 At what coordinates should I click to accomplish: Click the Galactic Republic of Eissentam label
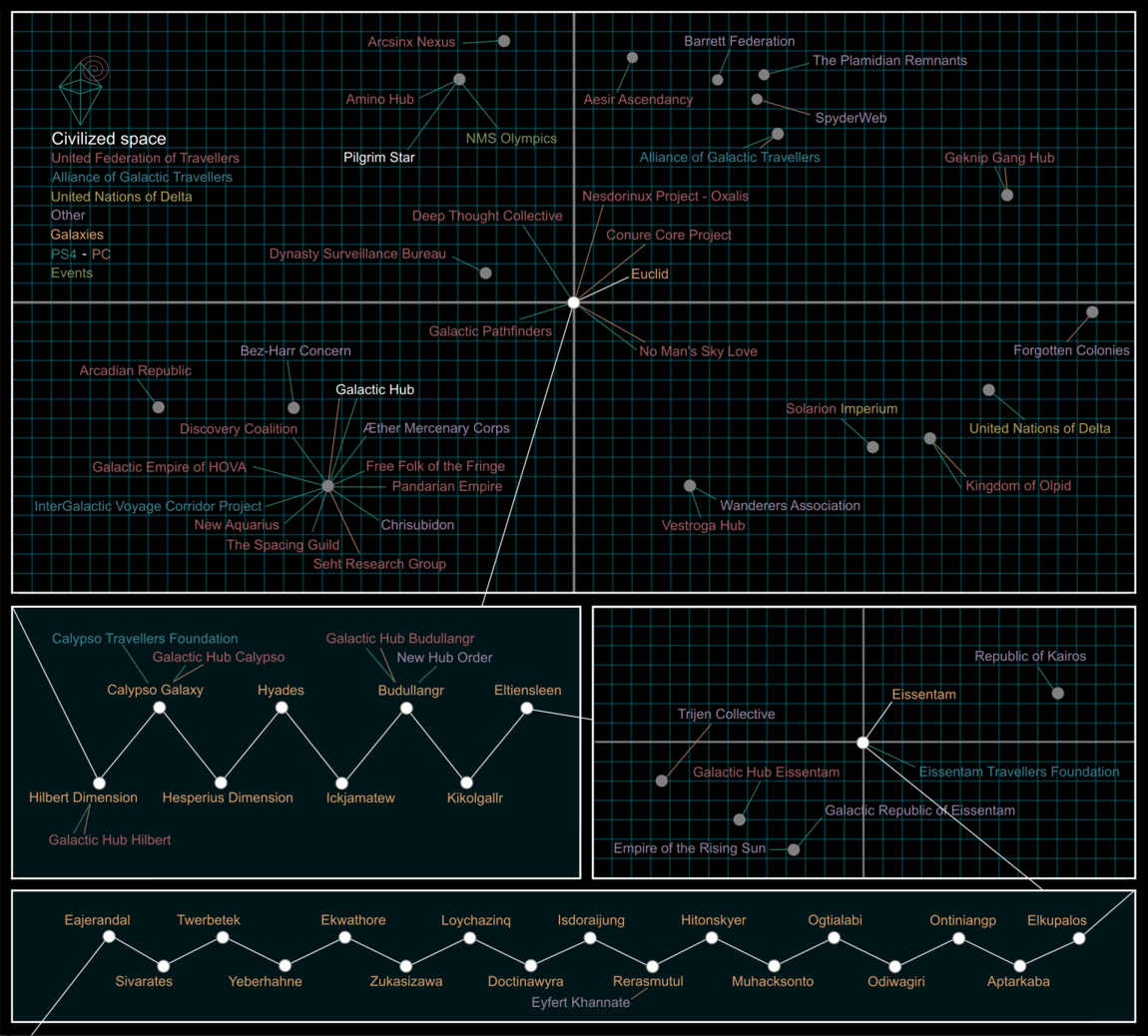919,810
